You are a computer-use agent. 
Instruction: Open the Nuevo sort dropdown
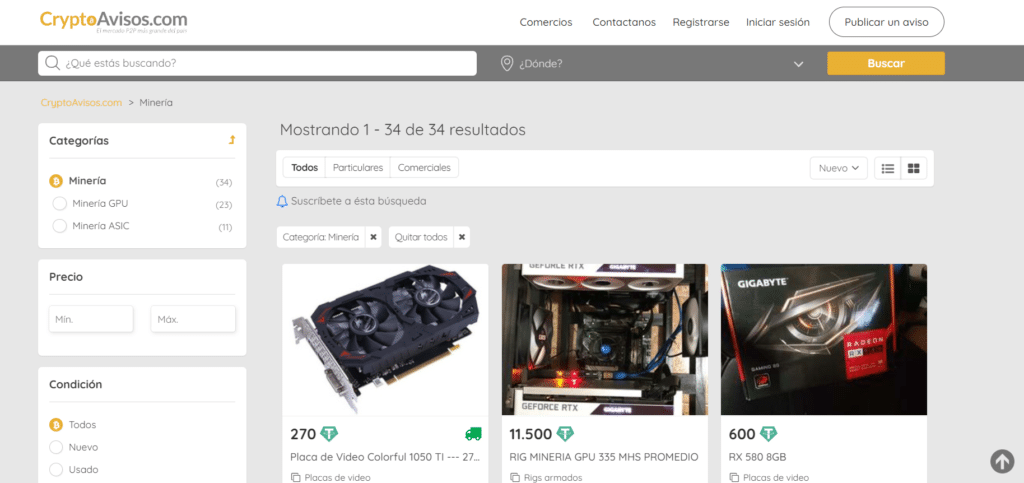839,168
